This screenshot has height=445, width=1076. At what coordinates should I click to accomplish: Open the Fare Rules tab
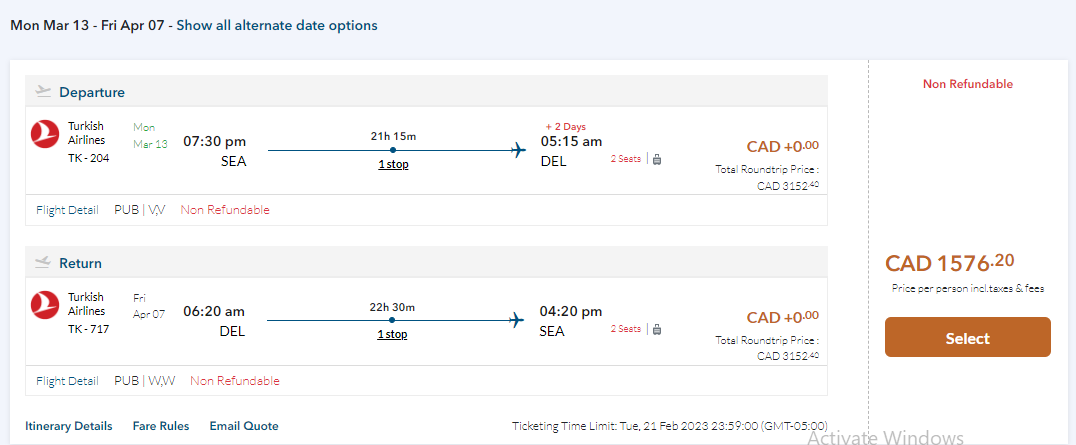[x=160, y=426]
